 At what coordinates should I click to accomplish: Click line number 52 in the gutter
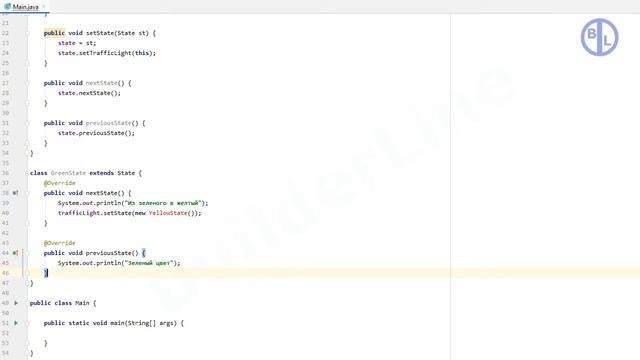[x=5, y=333]
